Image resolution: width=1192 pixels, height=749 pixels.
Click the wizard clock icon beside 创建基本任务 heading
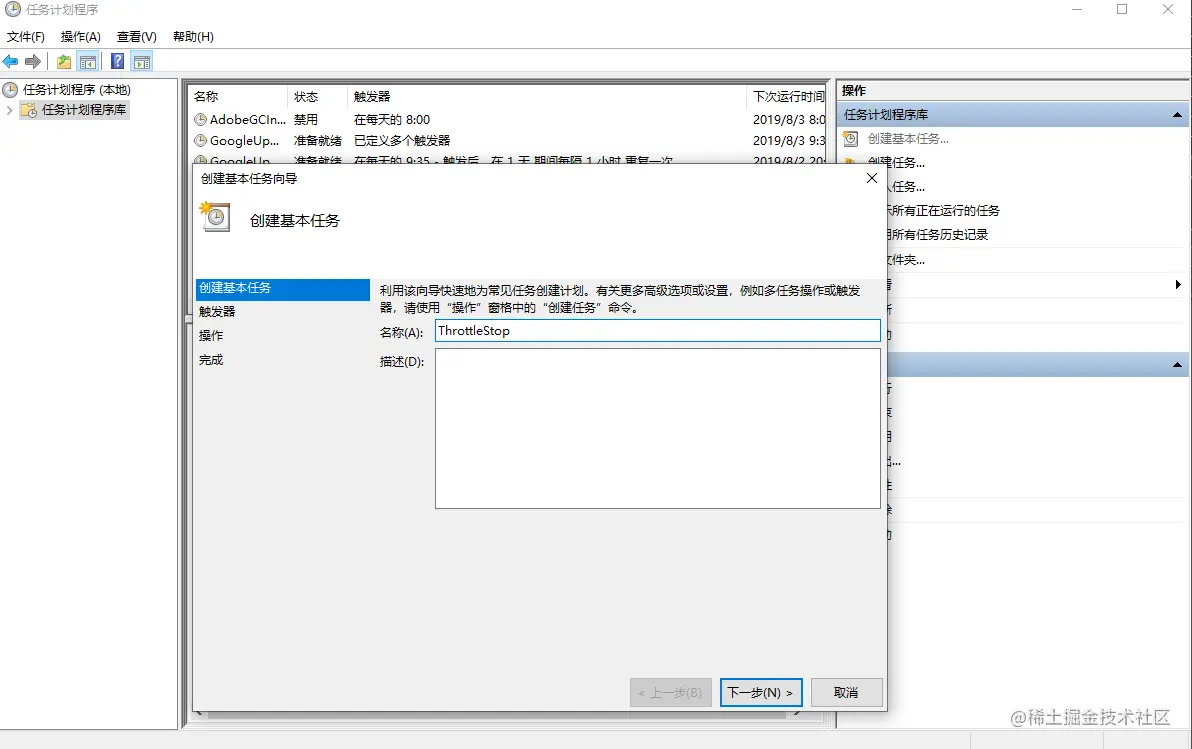pos(215,217)
